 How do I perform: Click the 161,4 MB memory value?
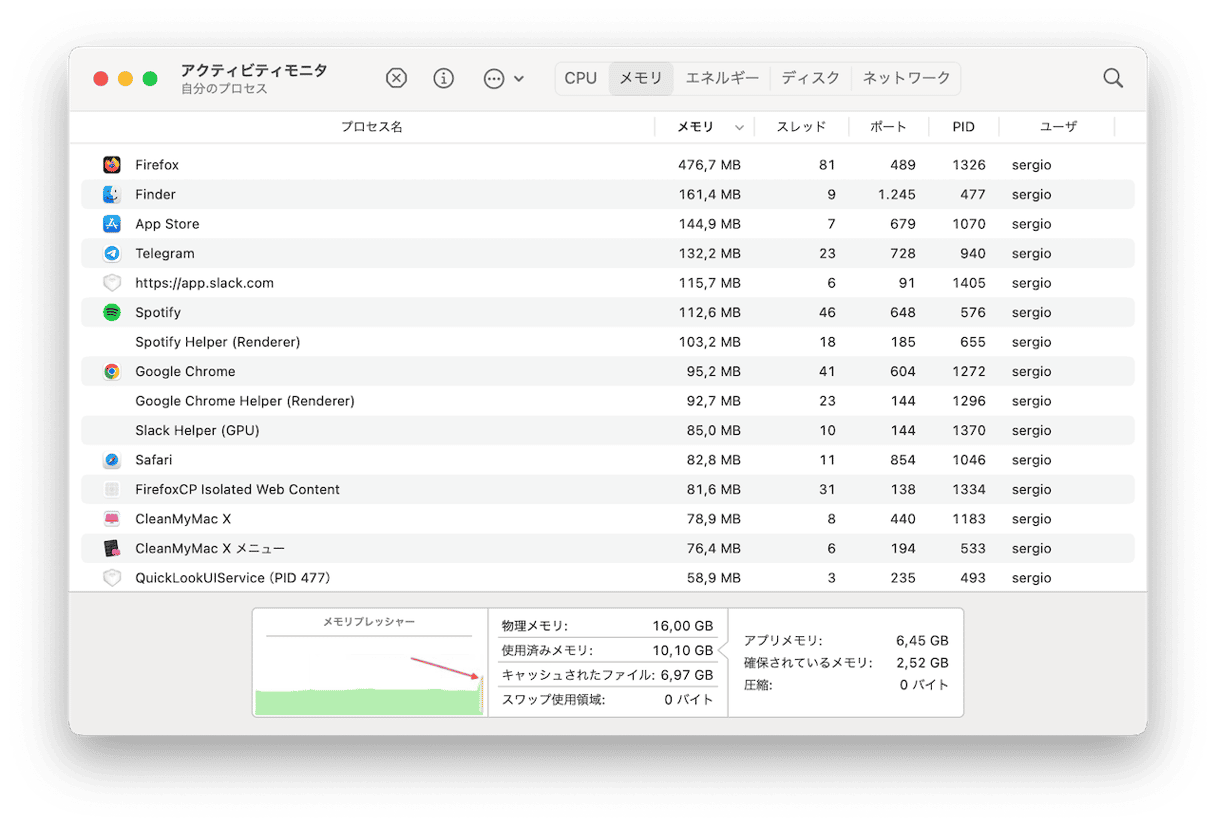710,194
